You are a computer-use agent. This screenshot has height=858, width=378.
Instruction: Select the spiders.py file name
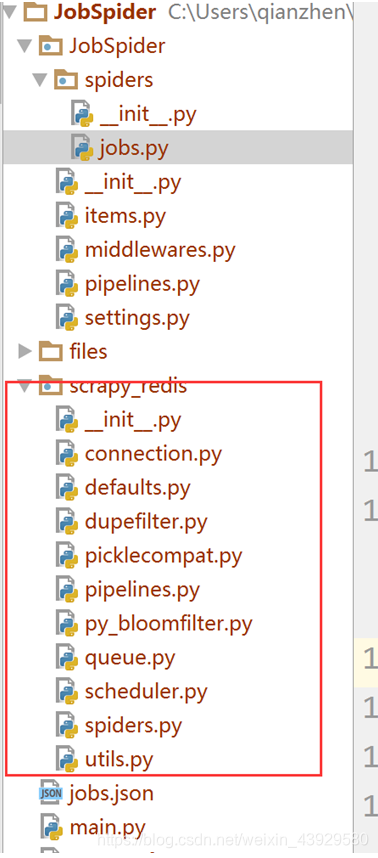click(133, 725)
